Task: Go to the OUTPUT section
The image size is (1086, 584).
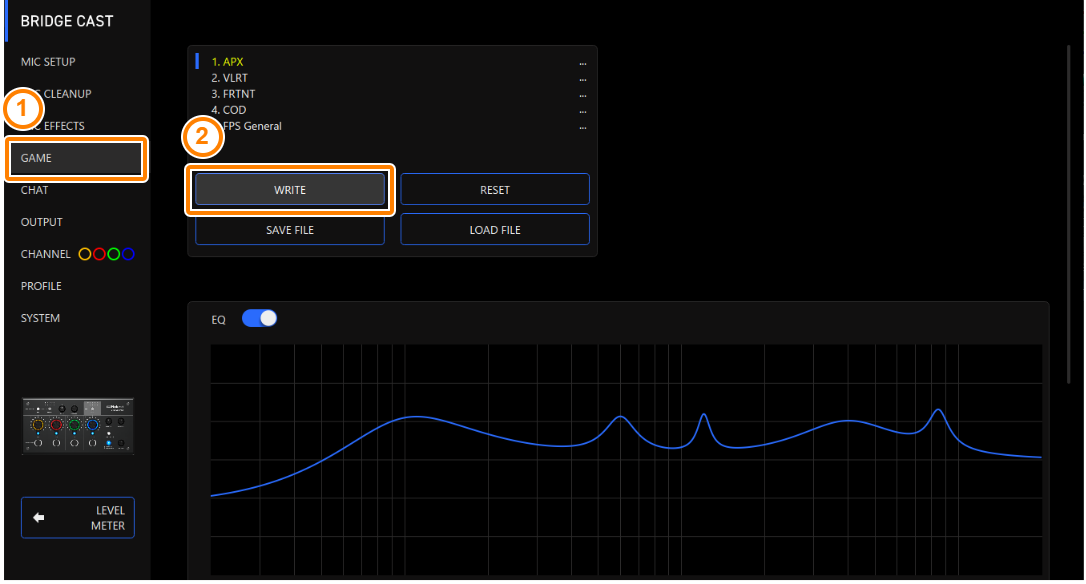Action: click(42, 222)
